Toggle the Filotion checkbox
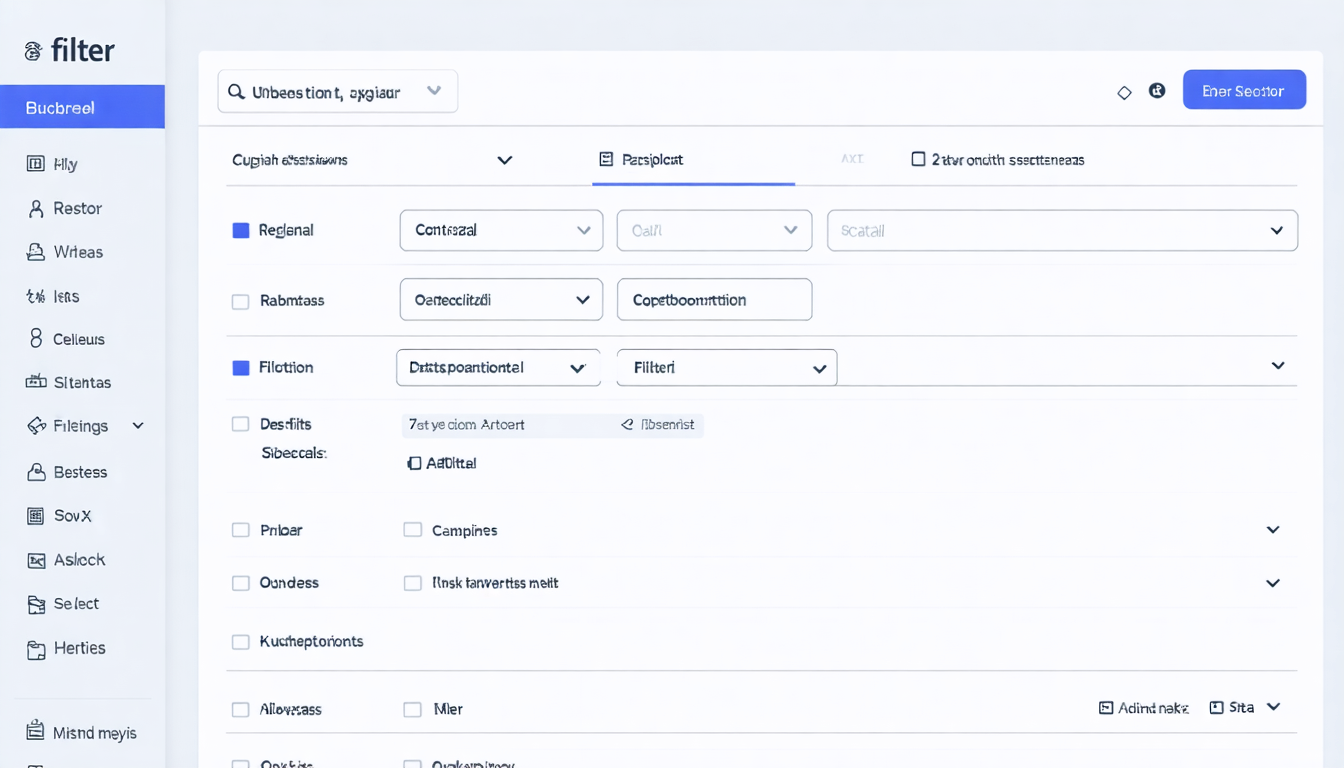The width and height of the screenshot is (1344, 768). click(240, 368)
